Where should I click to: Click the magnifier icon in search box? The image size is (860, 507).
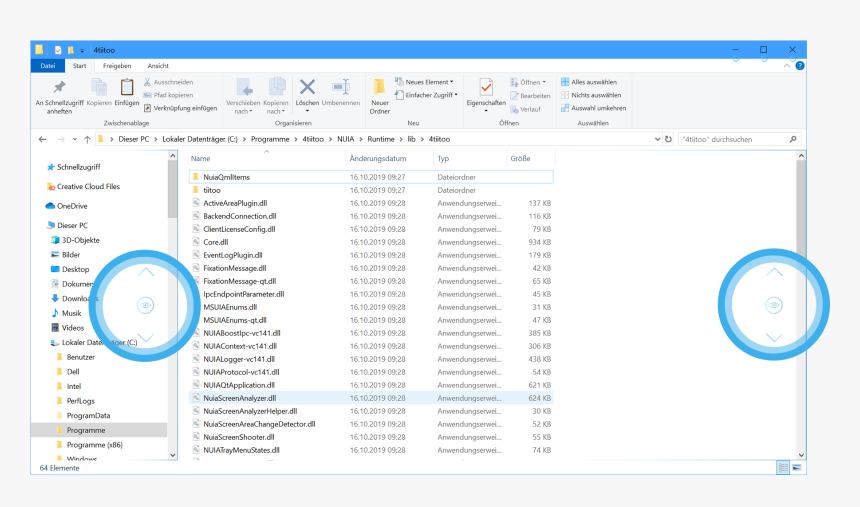pyautogui.click(x=793, y=139)
